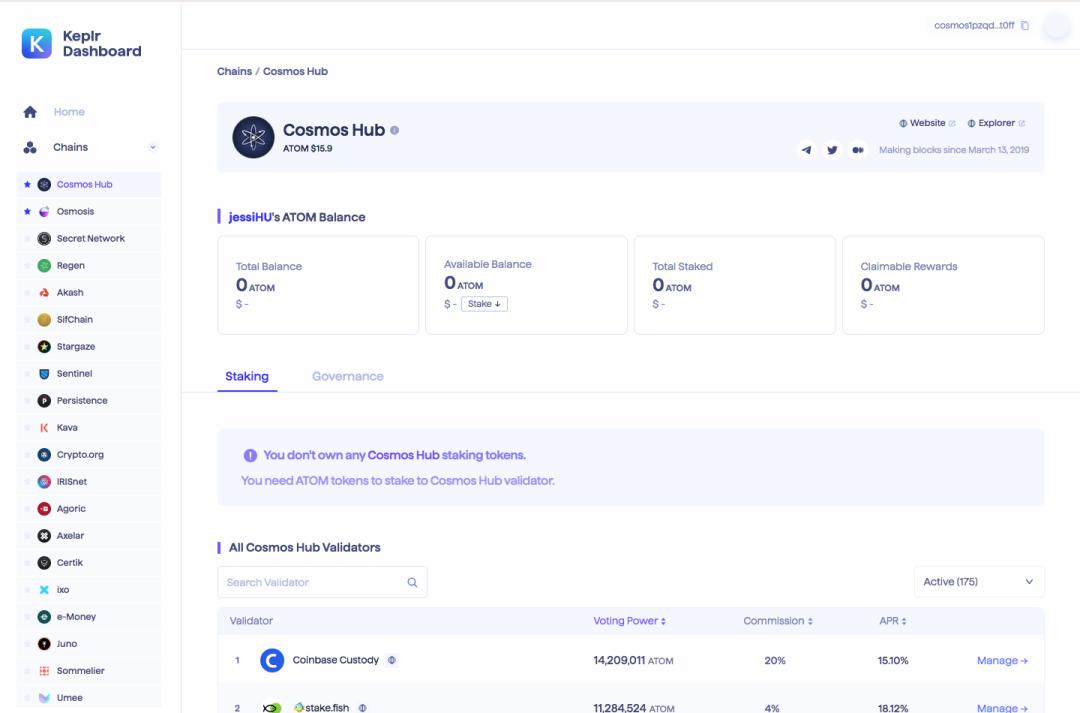
Task: Open the Cosmos Hub Twitter page
Action: 832,150
